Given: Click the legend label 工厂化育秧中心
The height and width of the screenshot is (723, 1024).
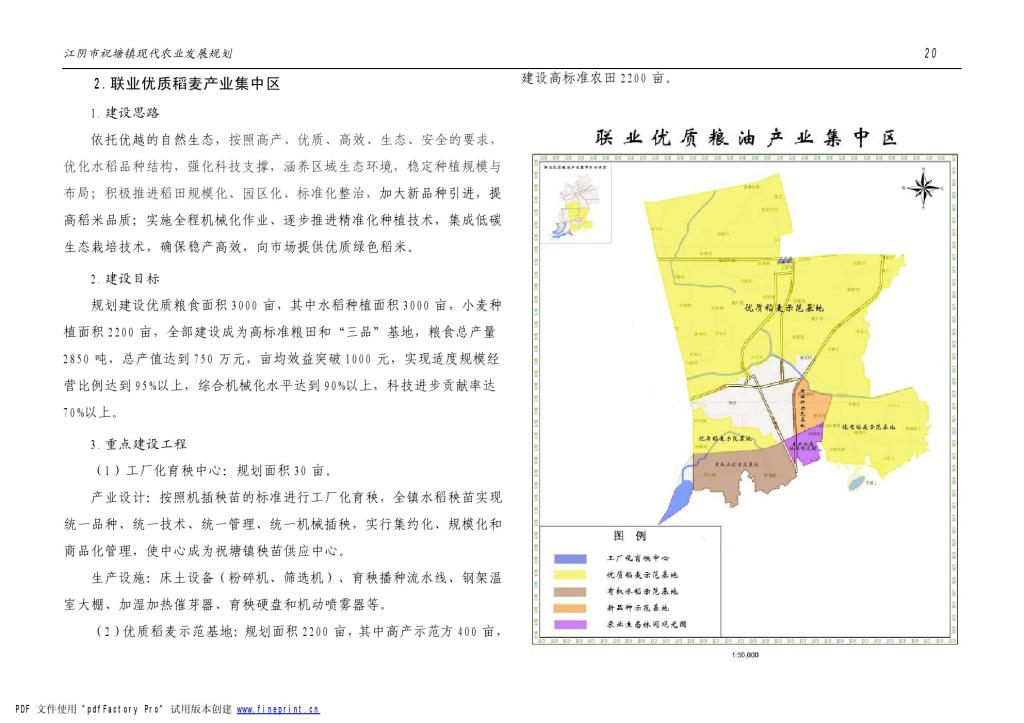Looking at the screenshot, I should [638, 558].
